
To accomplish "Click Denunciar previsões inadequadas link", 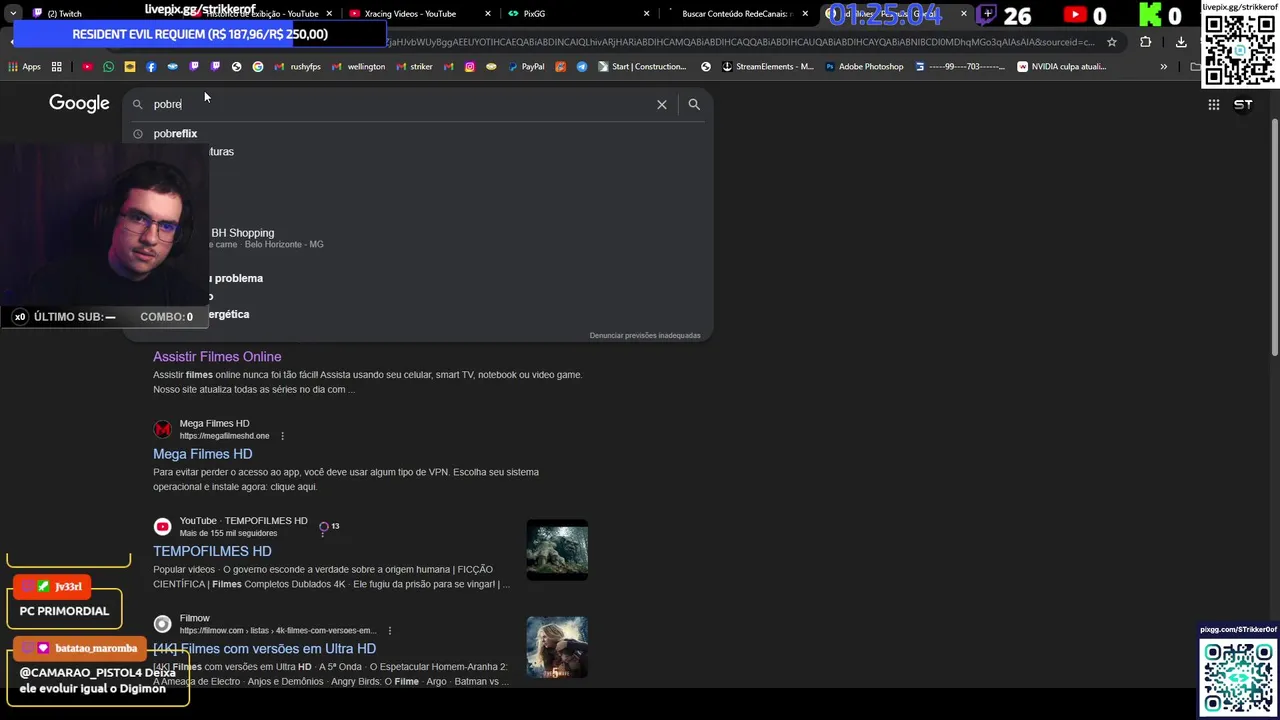I will 645,335.
